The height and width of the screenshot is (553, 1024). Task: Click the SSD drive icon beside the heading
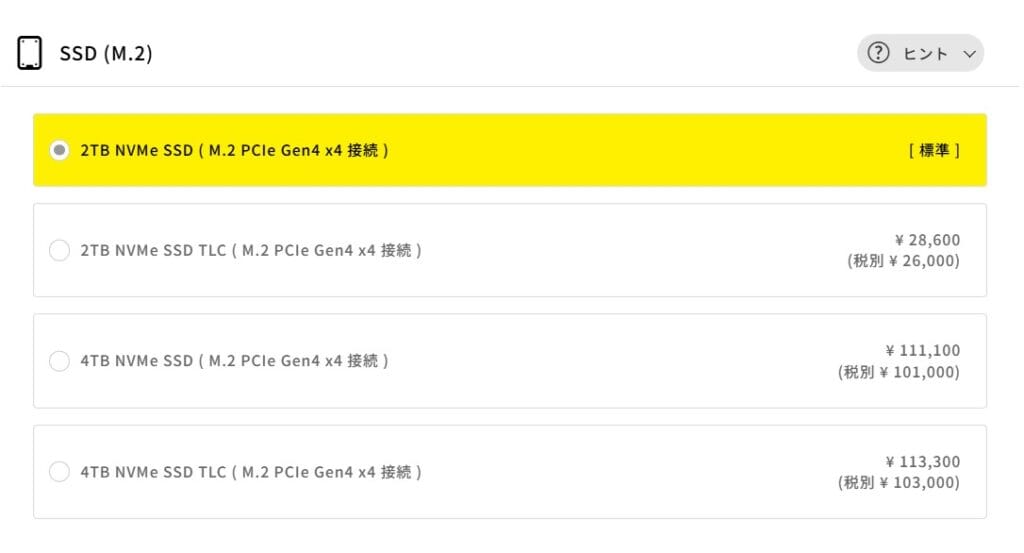(30, 53)
